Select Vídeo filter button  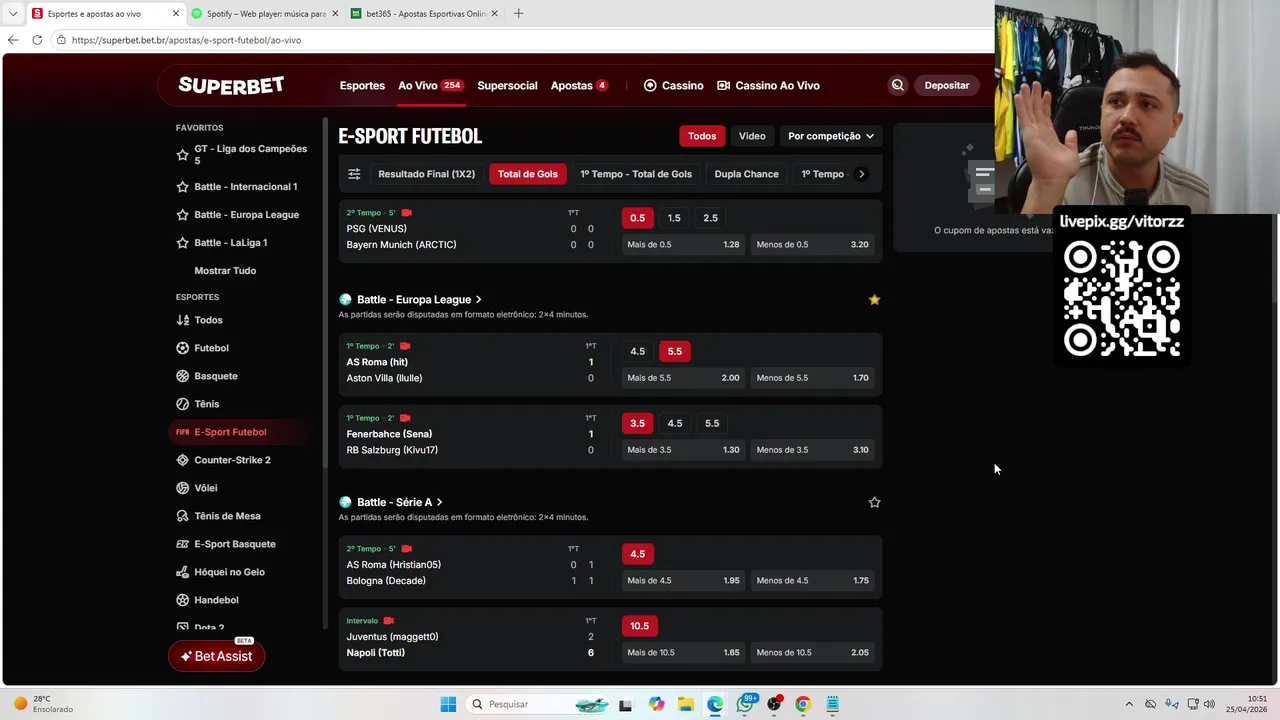(x=752, y=136)
